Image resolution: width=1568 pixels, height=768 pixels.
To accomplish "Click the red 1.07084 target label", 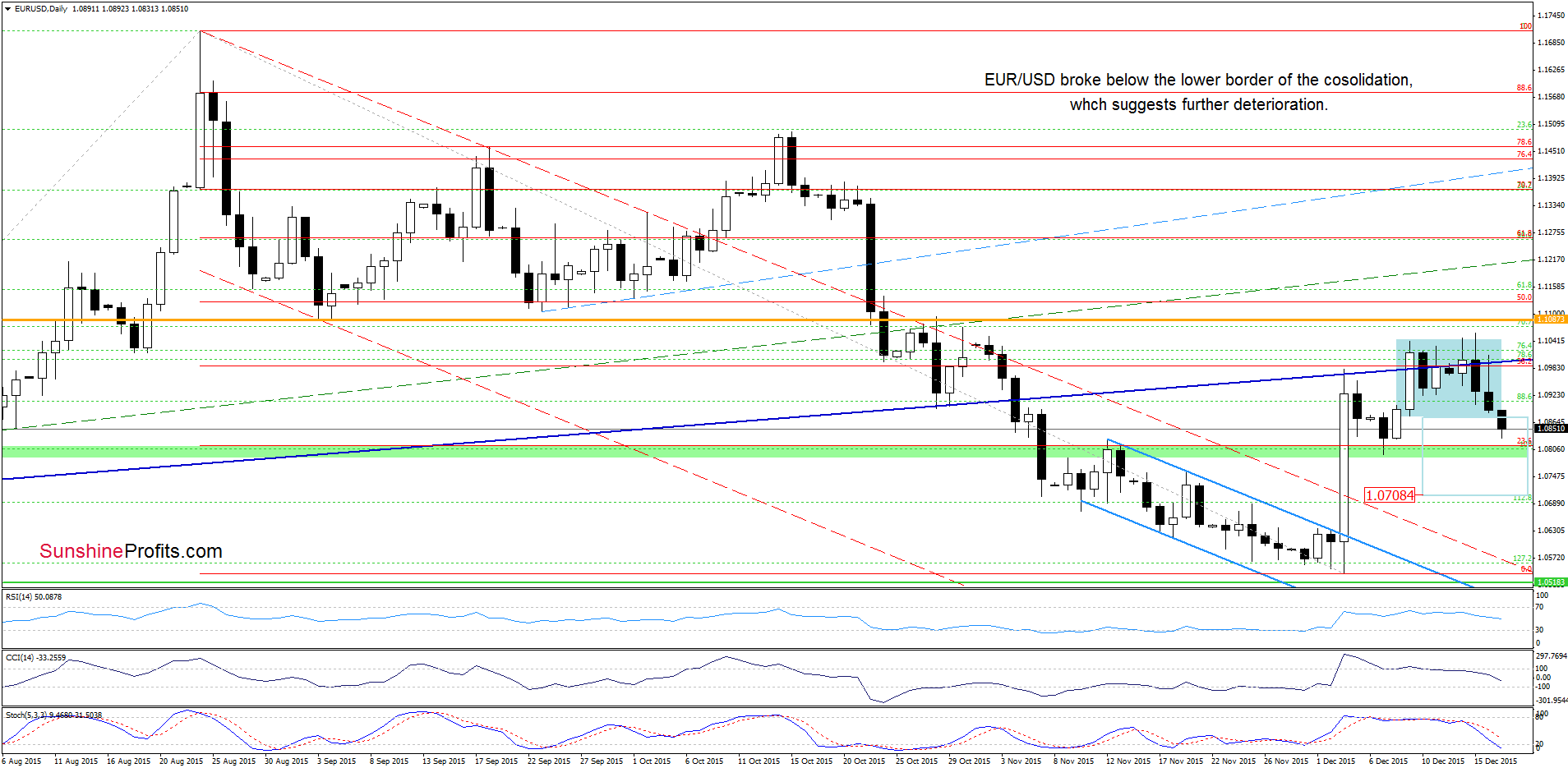I will coord(1390,495).
